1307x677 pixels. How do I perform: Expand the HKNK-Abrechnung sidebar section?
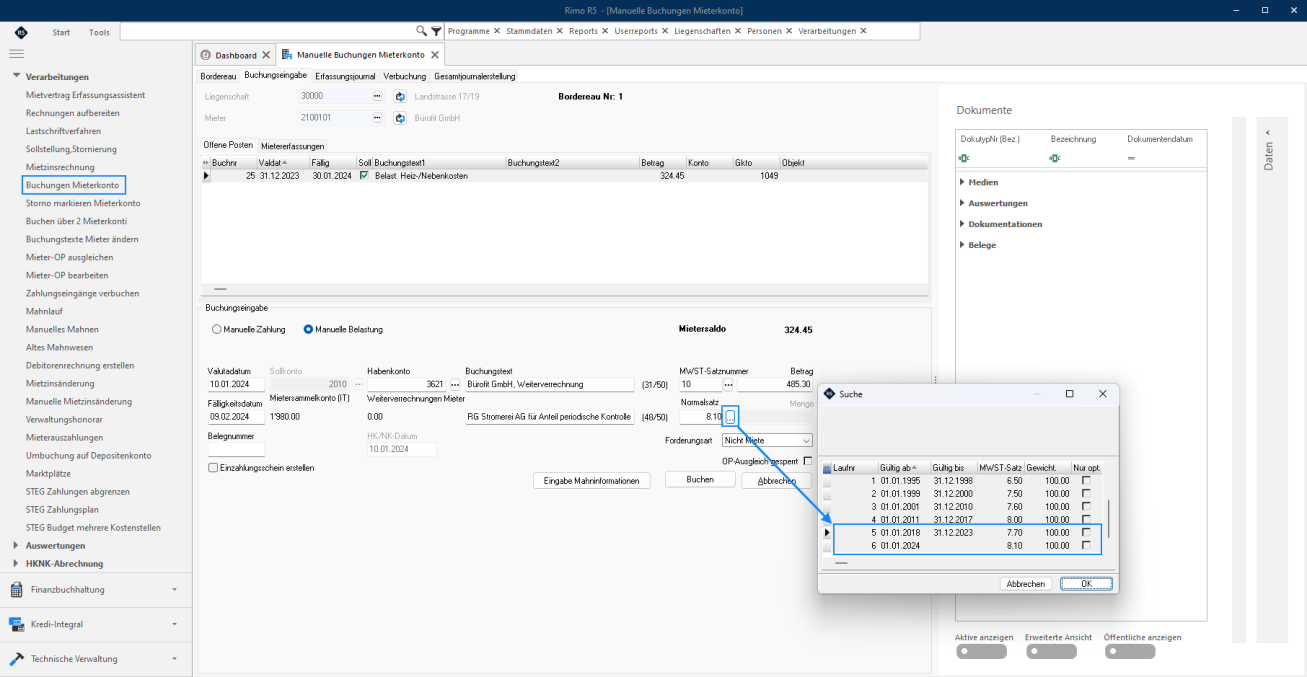[16, 564]
